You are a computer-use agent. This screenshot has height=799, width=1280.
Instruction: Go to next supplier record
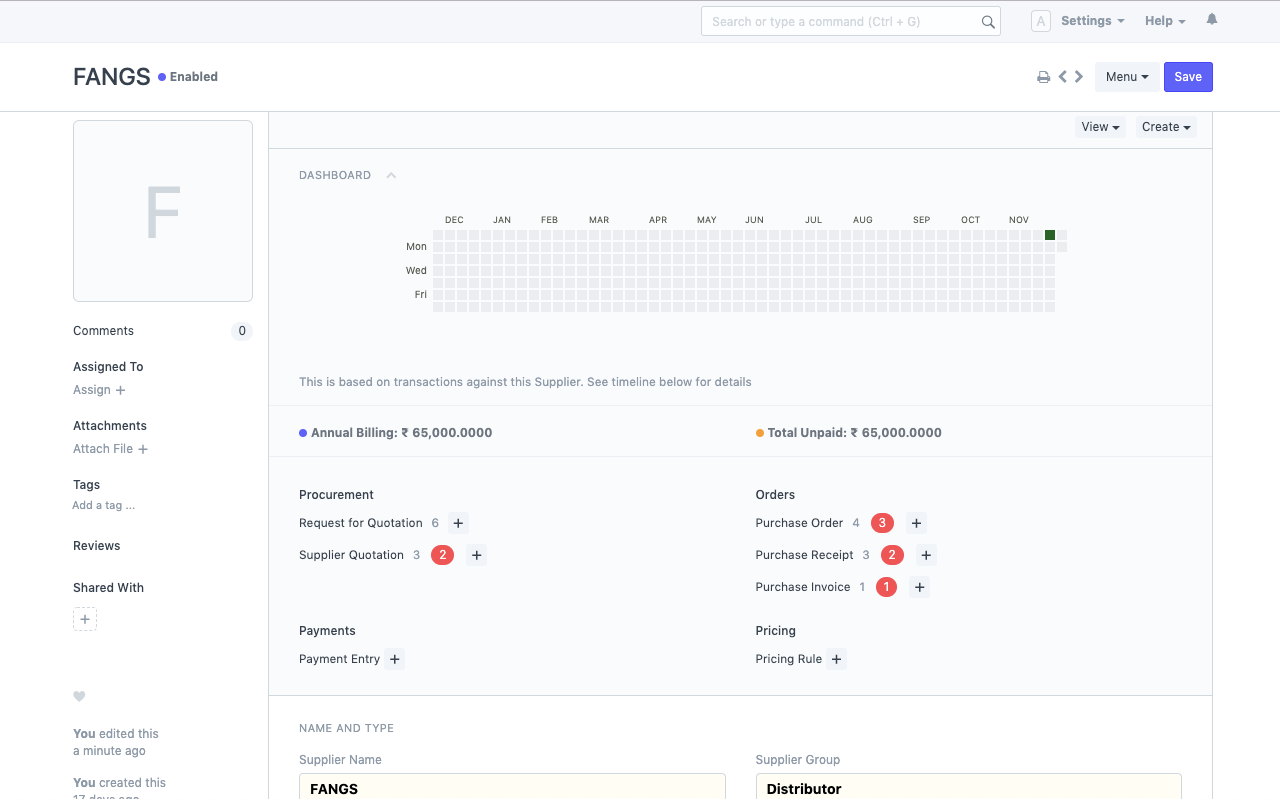[1079, 77]
